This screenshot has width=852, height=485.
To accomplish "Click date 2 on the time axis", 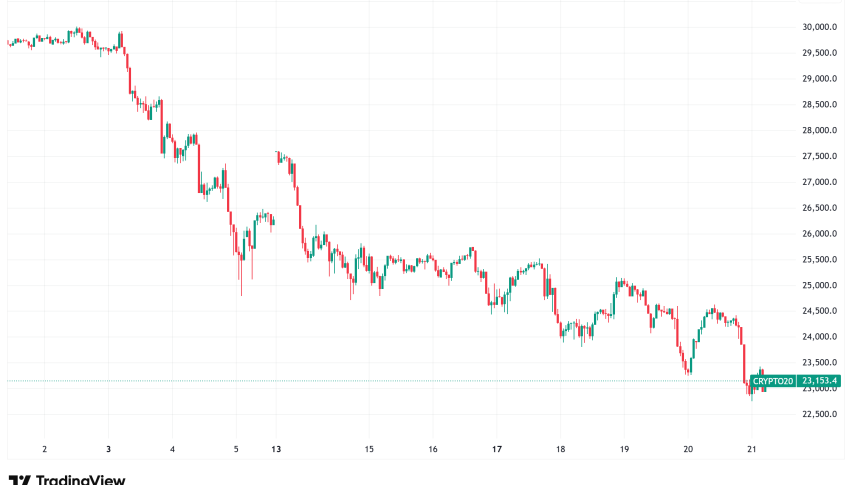I will [x=44, y=450].
